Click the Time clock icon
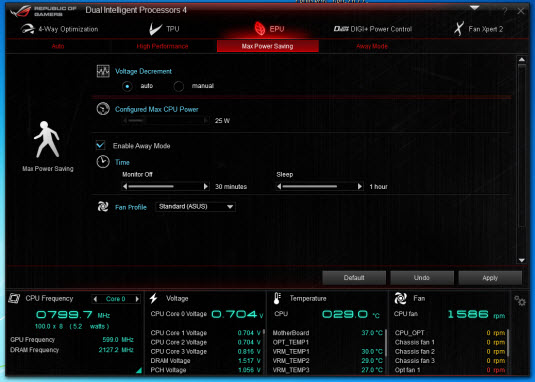This screenshot has width=535, height=382. tap(103, 162)
